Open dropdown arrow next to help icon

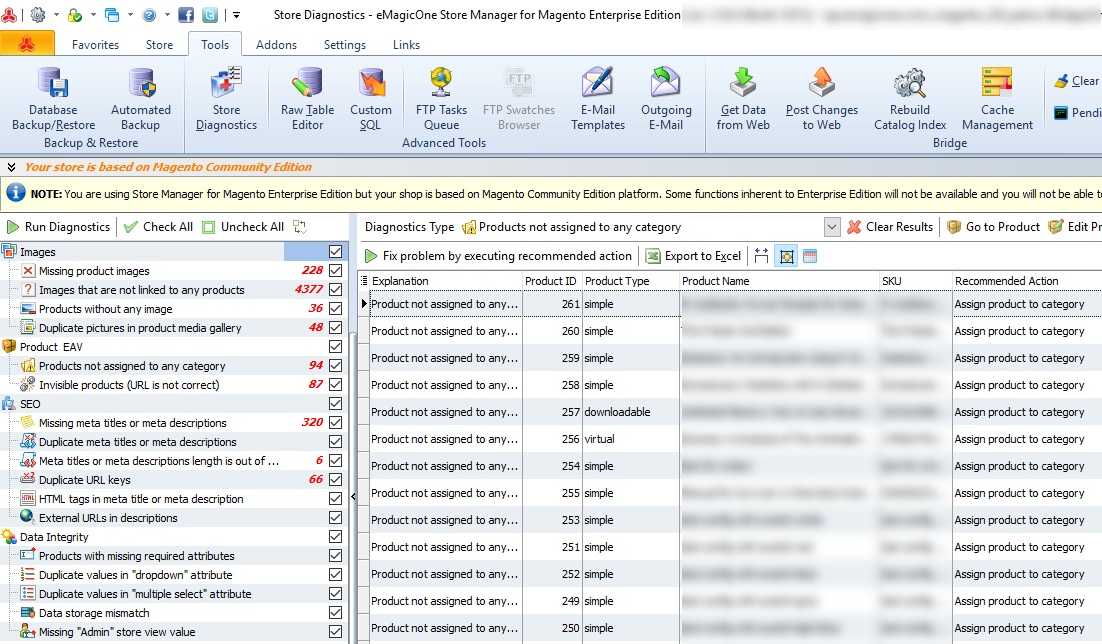[167, 15]
